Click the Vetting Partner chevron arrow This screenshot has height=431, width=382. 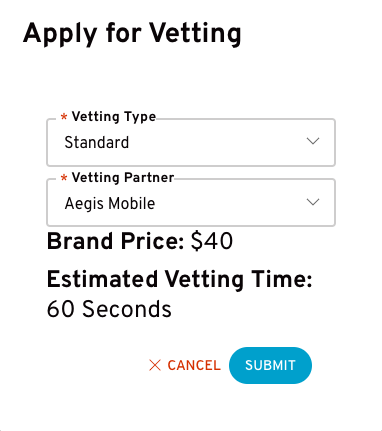point(313,202)
